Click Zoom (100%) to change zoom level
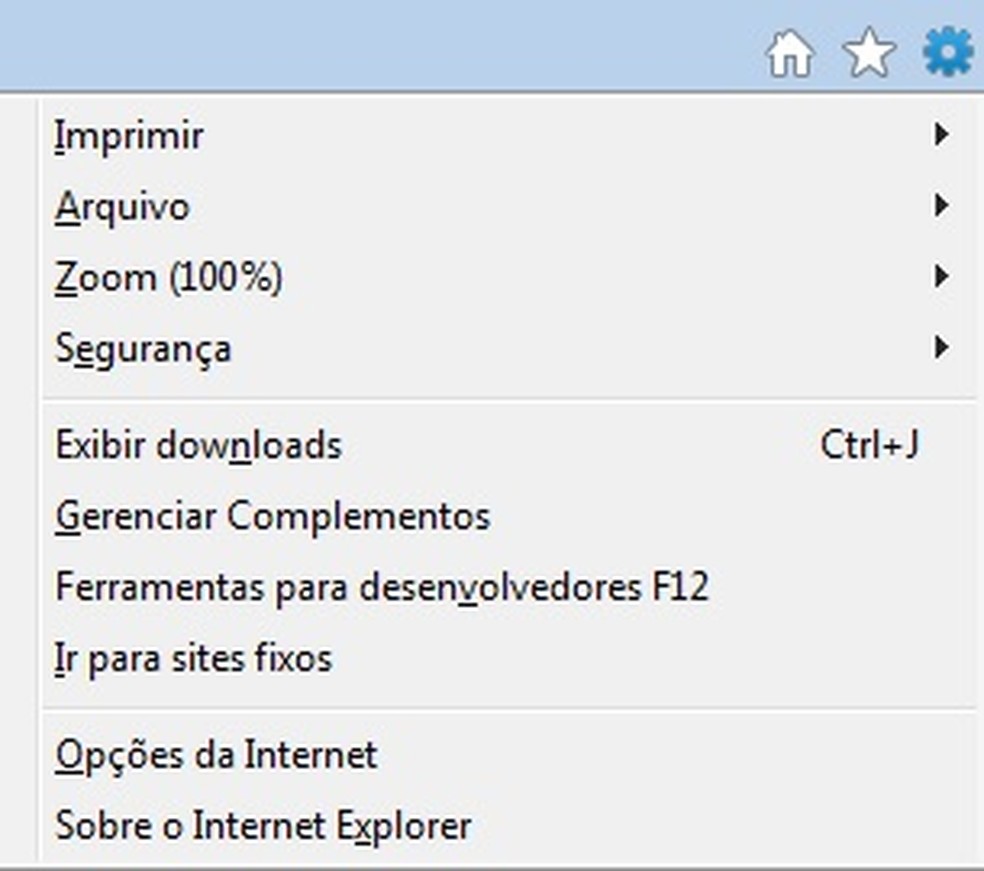The width and height of the screenshot is (984, 871). click(x=168, y=277)
